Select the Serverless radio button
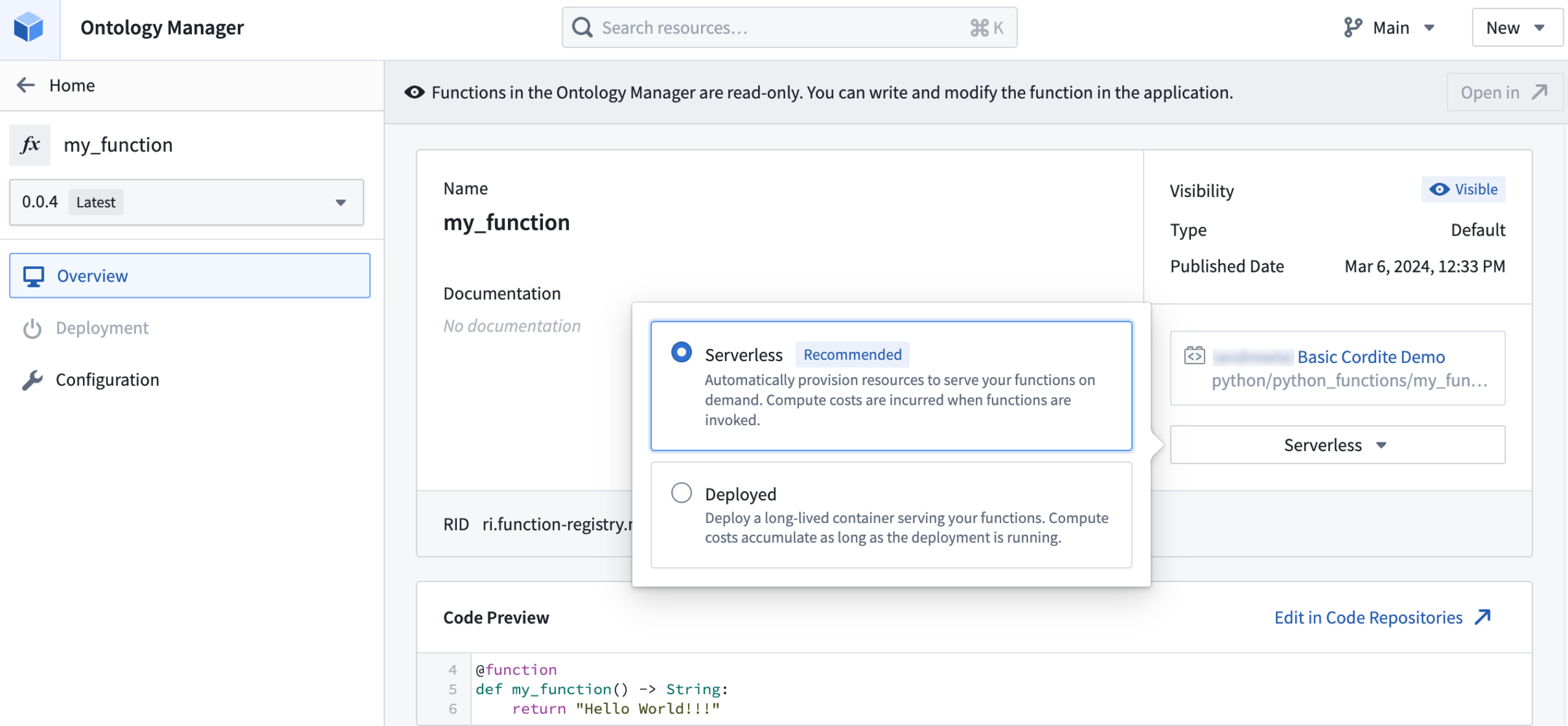Screen dimensions: 1568x726 coord(681,353)
